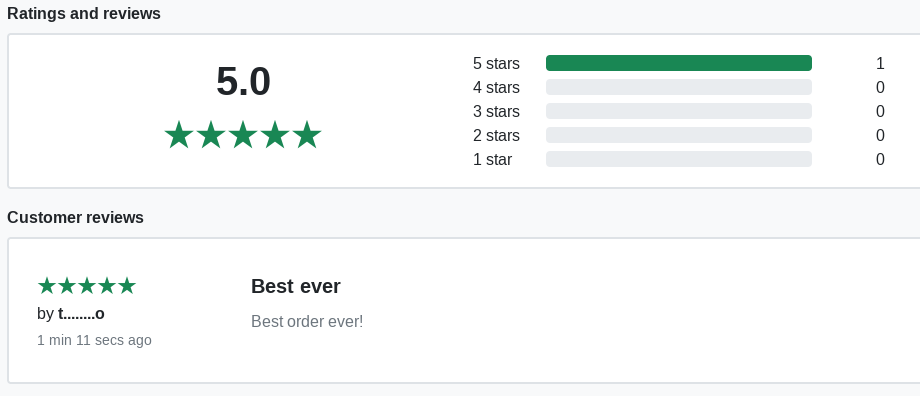Click the 5.0 average rating number
Viewport: 920px width, 396px height.
pos(243,82)
